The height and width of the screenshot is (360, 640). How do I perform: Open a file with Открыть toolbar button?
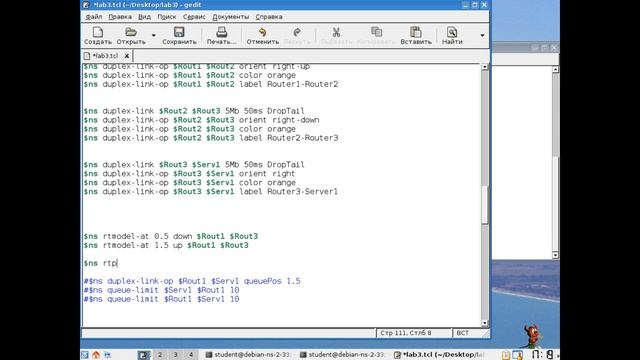tap(131, 36)
